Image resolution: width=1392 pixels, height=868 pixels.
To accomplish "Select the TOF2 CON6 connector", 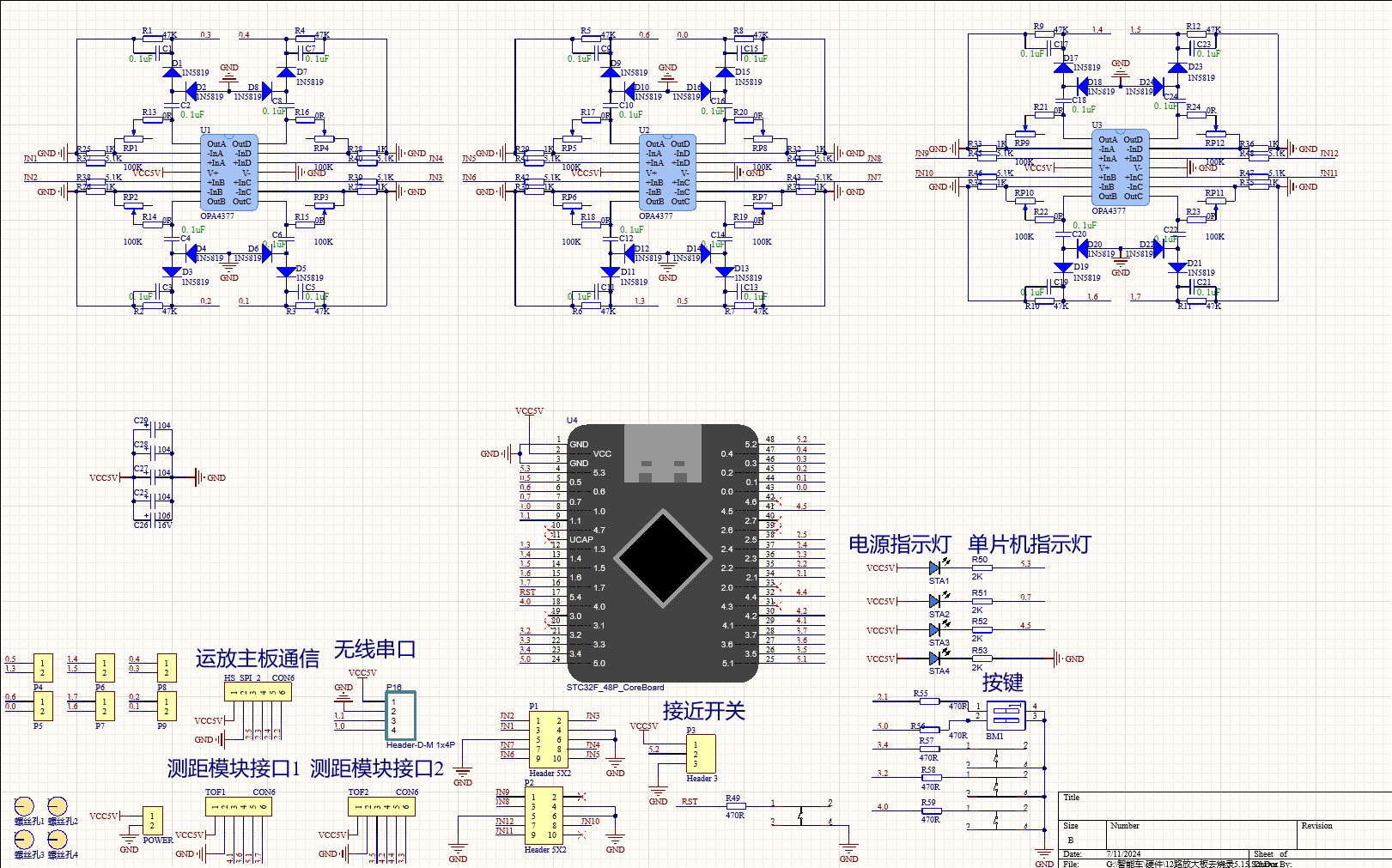I will [x=382, y=807].
